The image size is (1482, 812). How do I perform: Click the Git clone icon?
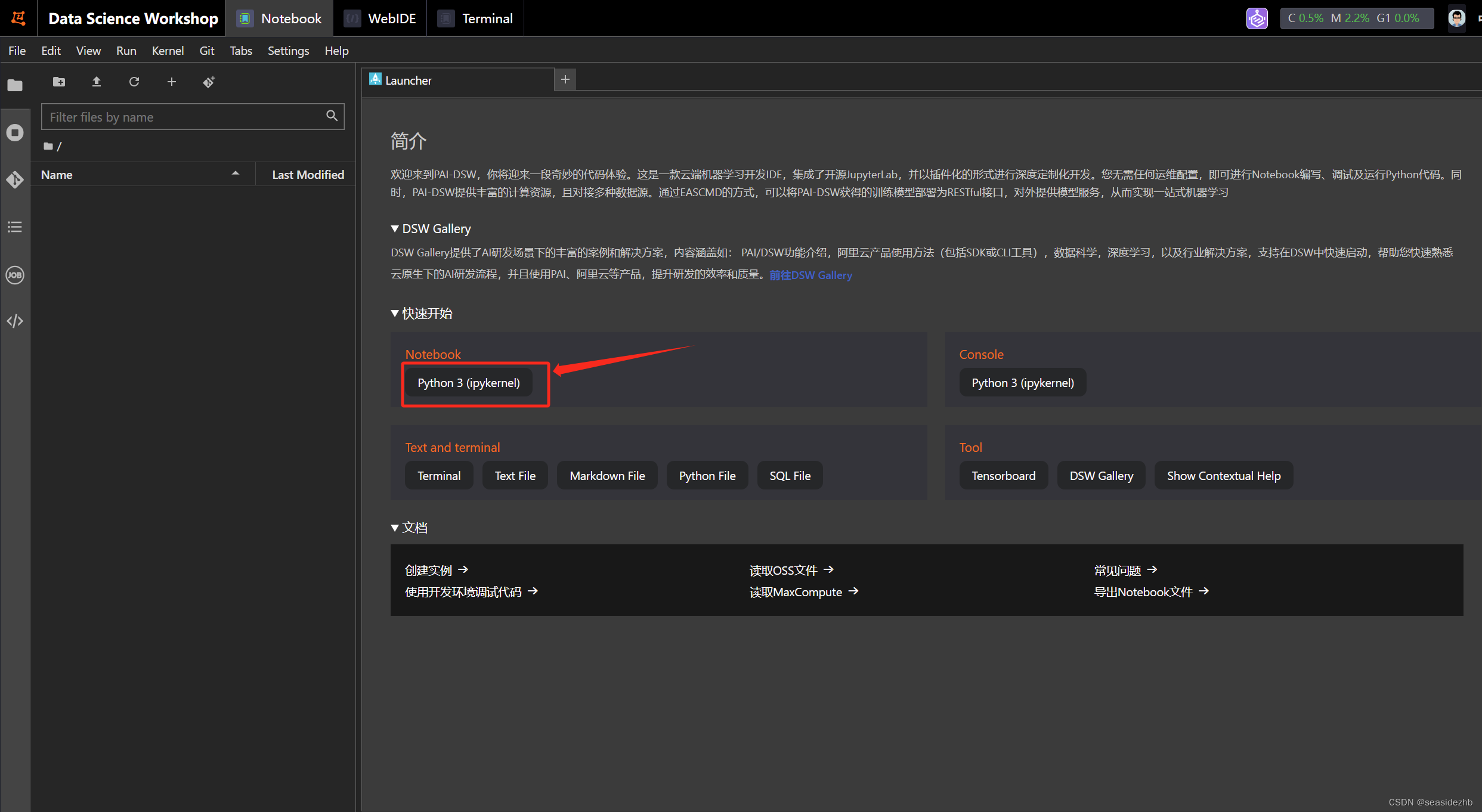[x=209, y=82]
